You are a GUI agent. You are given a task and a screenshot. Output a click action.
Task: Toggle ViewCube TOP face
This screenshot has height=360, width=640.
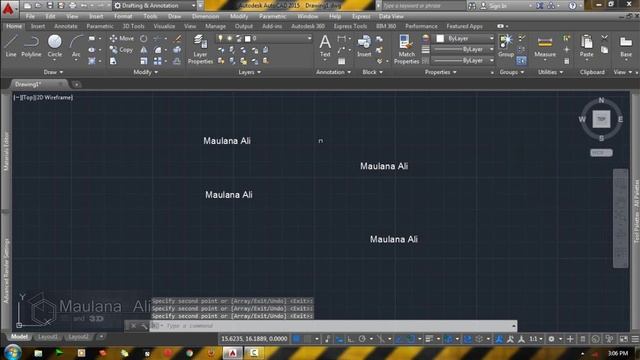(x=601, y=119)
